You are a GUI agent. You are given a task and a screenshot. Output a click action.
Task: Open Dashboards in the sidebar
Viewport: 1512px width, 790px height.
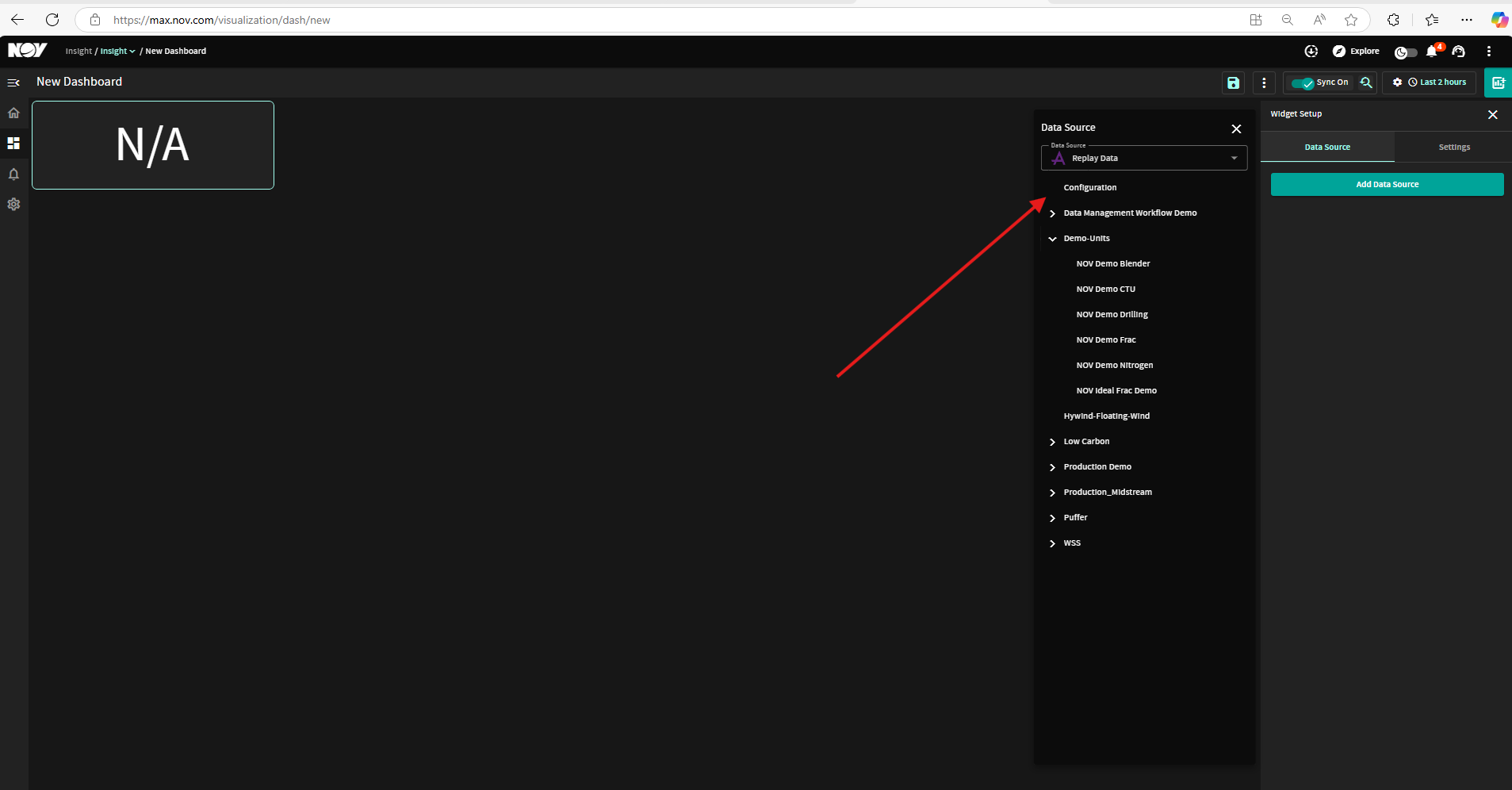13,144
